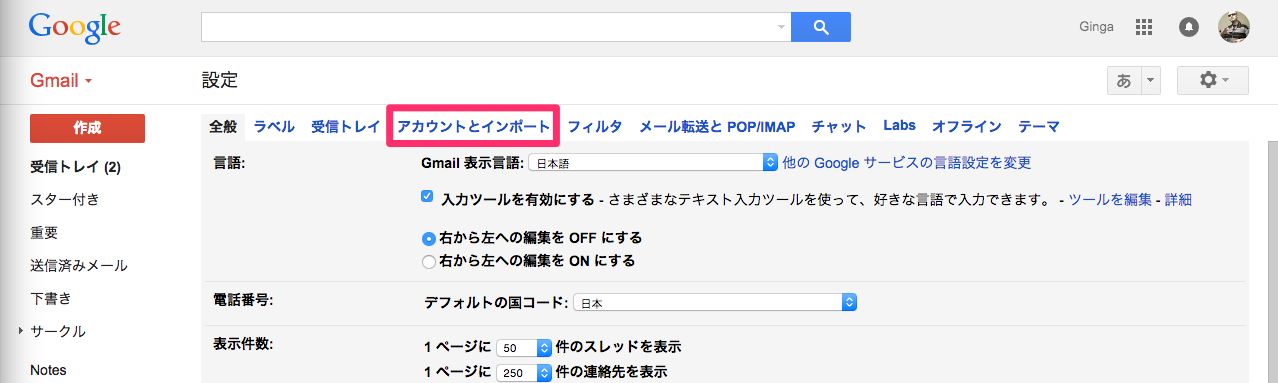
Task: Open デフォルトの国コード dropdown showing 日本
Action: point(716,302)
